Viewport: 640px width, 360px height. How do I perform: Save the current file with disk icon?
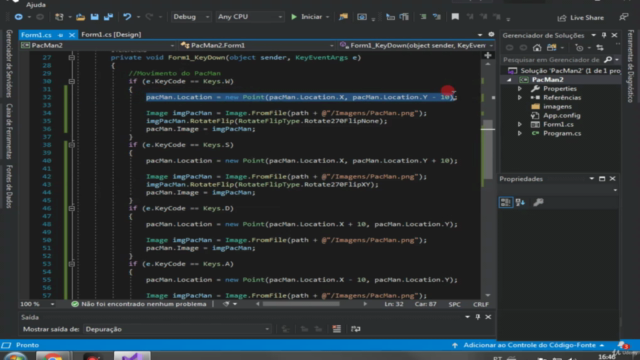[94, 17]
